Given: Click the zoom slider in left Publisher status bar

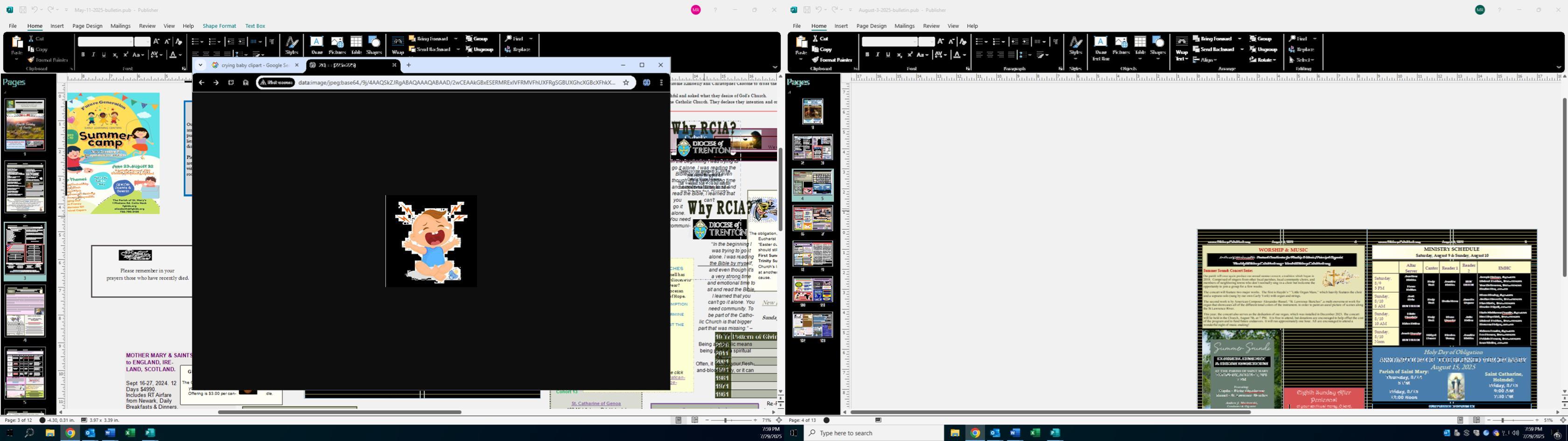Looking at the screenshot, I should pyautogui.click(x=731, y=420).
